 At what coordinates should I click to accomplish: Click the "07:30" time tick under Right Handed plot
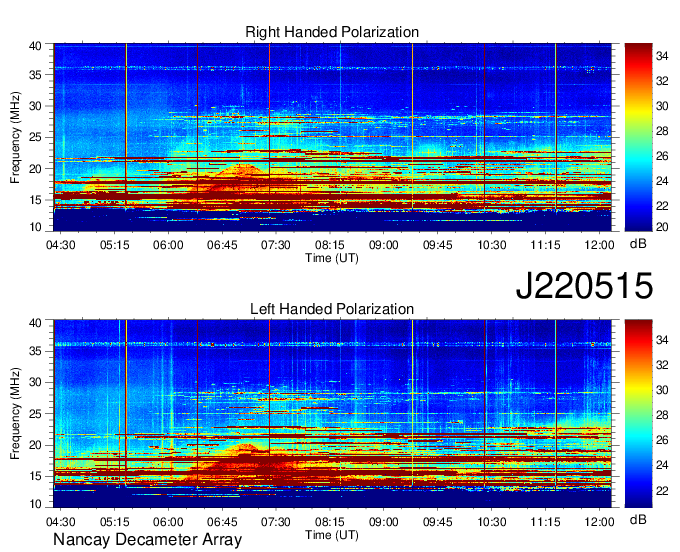[276, 245]
